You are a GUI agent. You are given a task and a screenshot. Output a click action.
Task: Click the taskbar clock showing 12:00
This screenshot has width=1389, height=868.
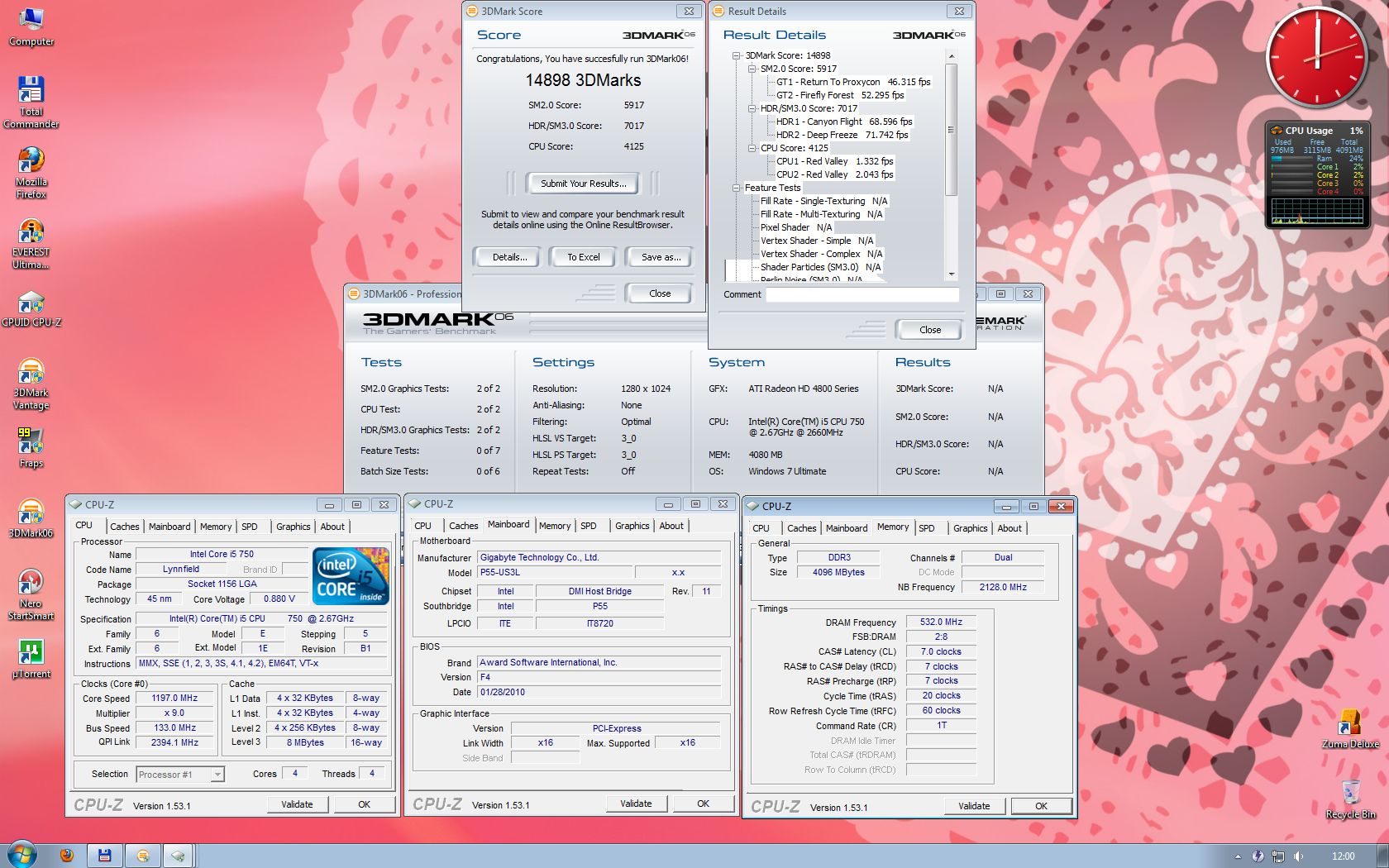click(1343, 856)
